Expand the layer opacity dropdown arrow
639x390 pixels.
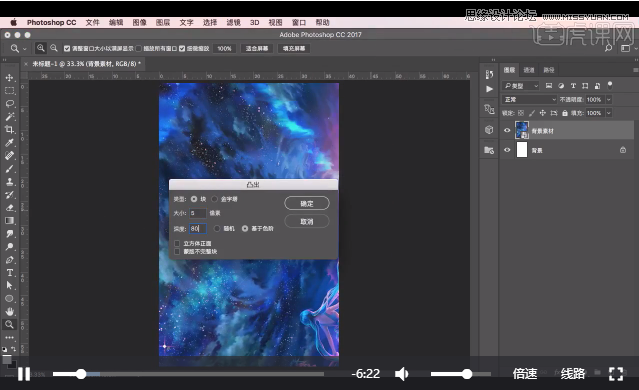(x=609, y=99)
